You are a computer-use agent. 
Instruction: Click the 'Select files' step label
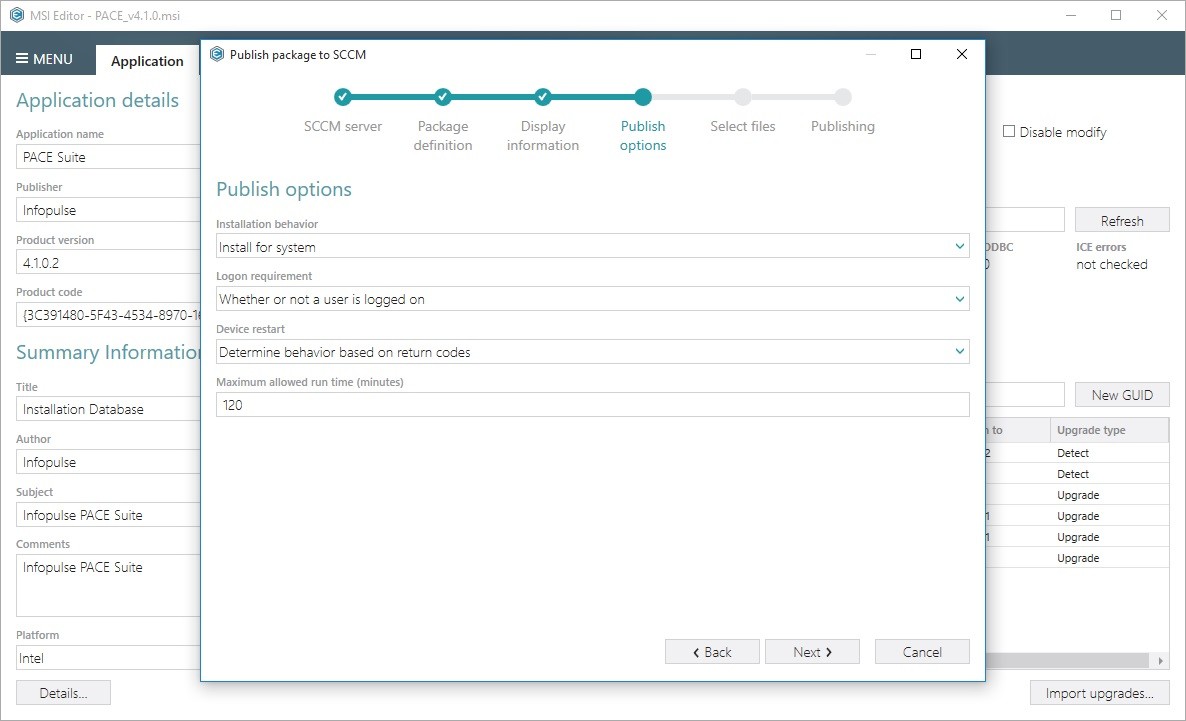743,126
